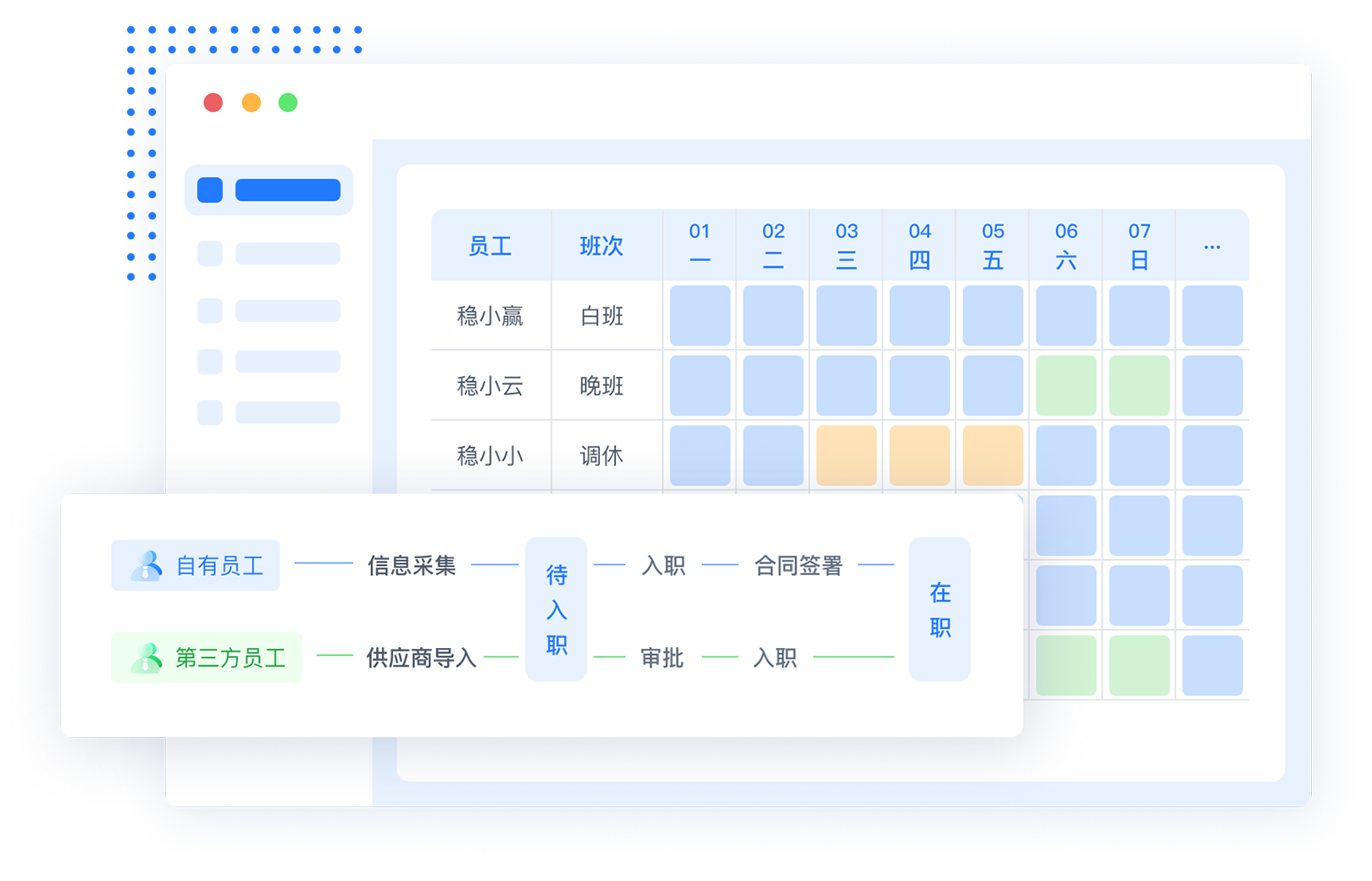Viewport: 1372px width, 881px height.
Task: Select the 待入职 status node
Action: [556, 608]
